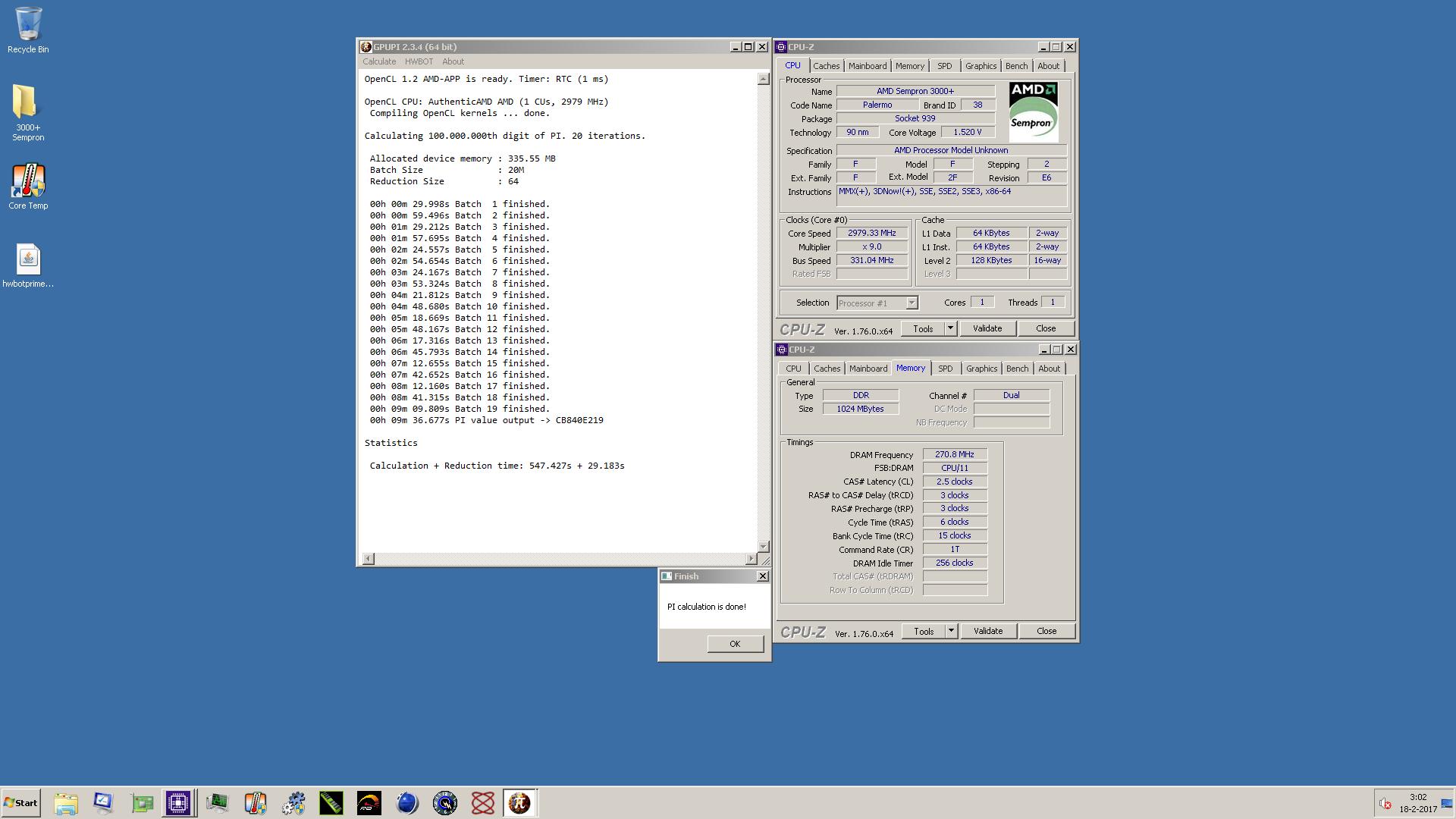Select the Graphics tab in bottom CPU-Z
Screen dimensions: 1456x819
(x=982, y=369)
